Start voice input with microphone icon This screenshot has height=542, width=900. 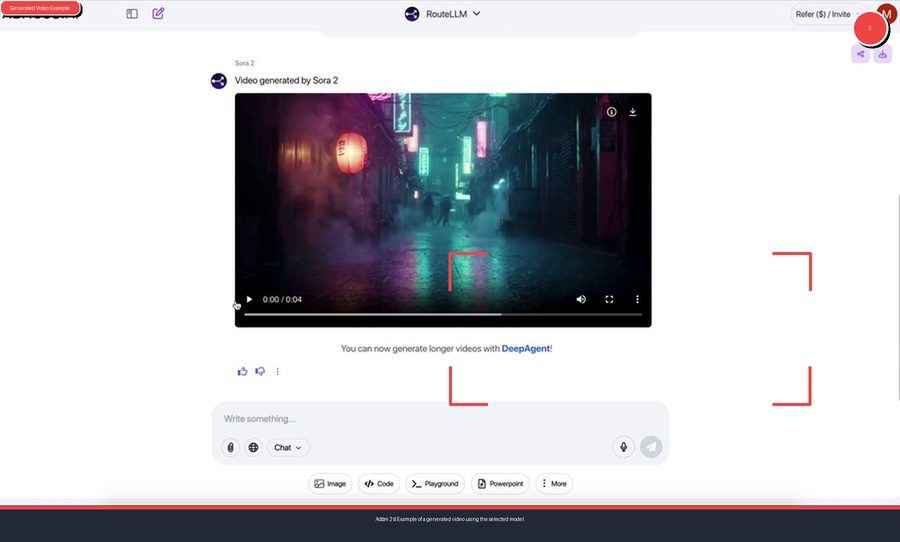(624, 447)
